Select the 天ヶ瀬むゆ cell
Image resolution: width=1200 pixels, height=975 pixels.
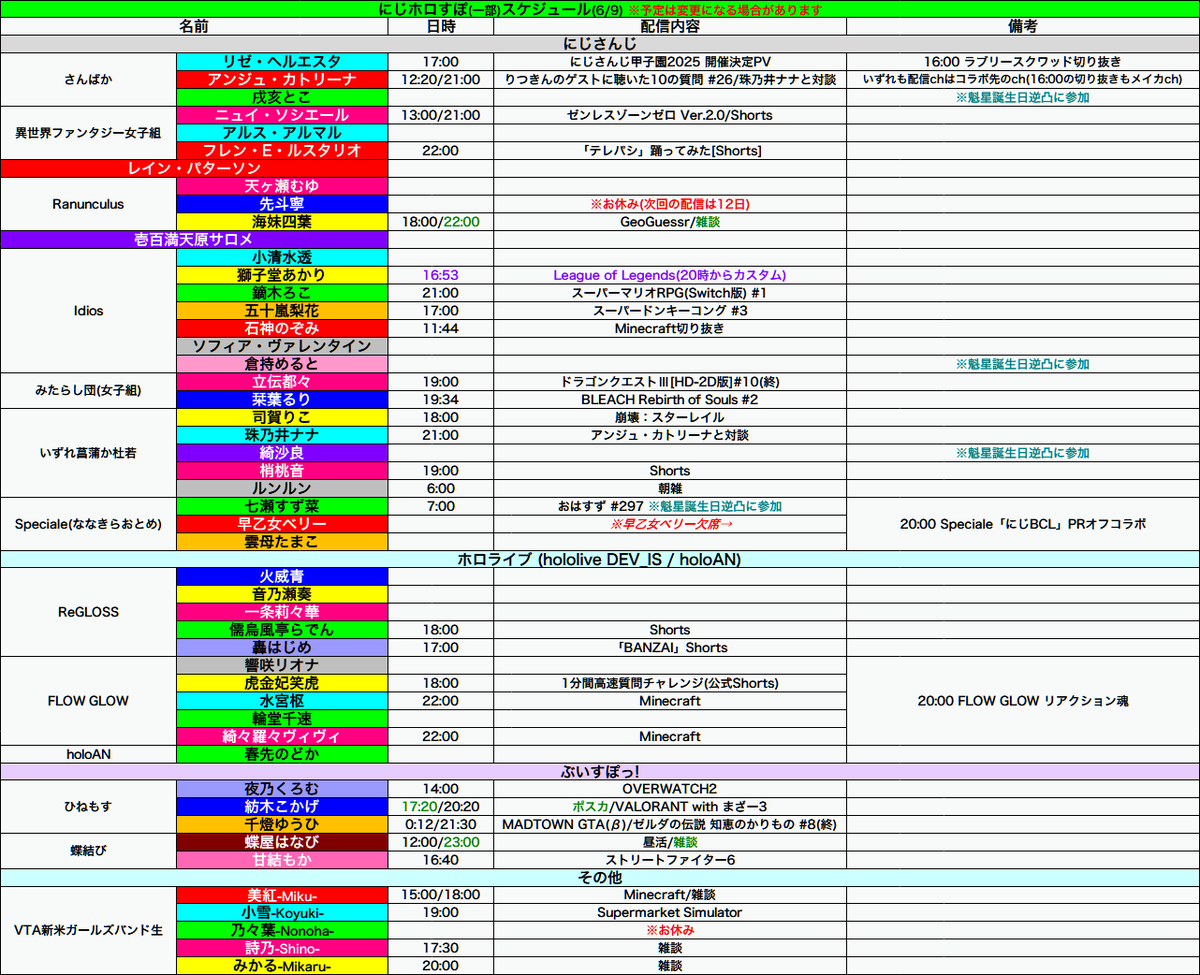tap(282, 186)
